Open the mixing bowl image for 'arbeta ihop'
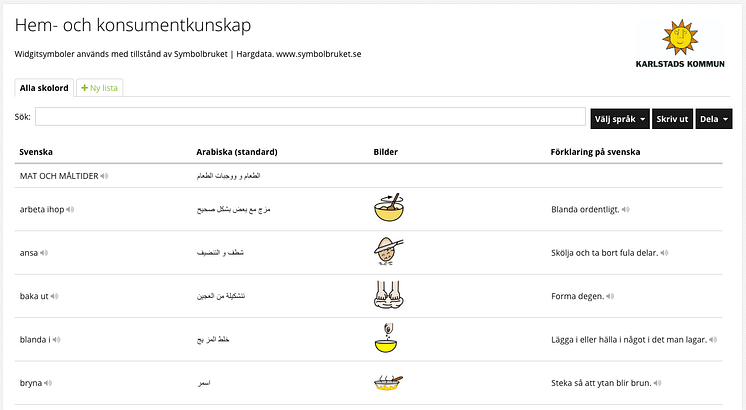 pos(389,207)
